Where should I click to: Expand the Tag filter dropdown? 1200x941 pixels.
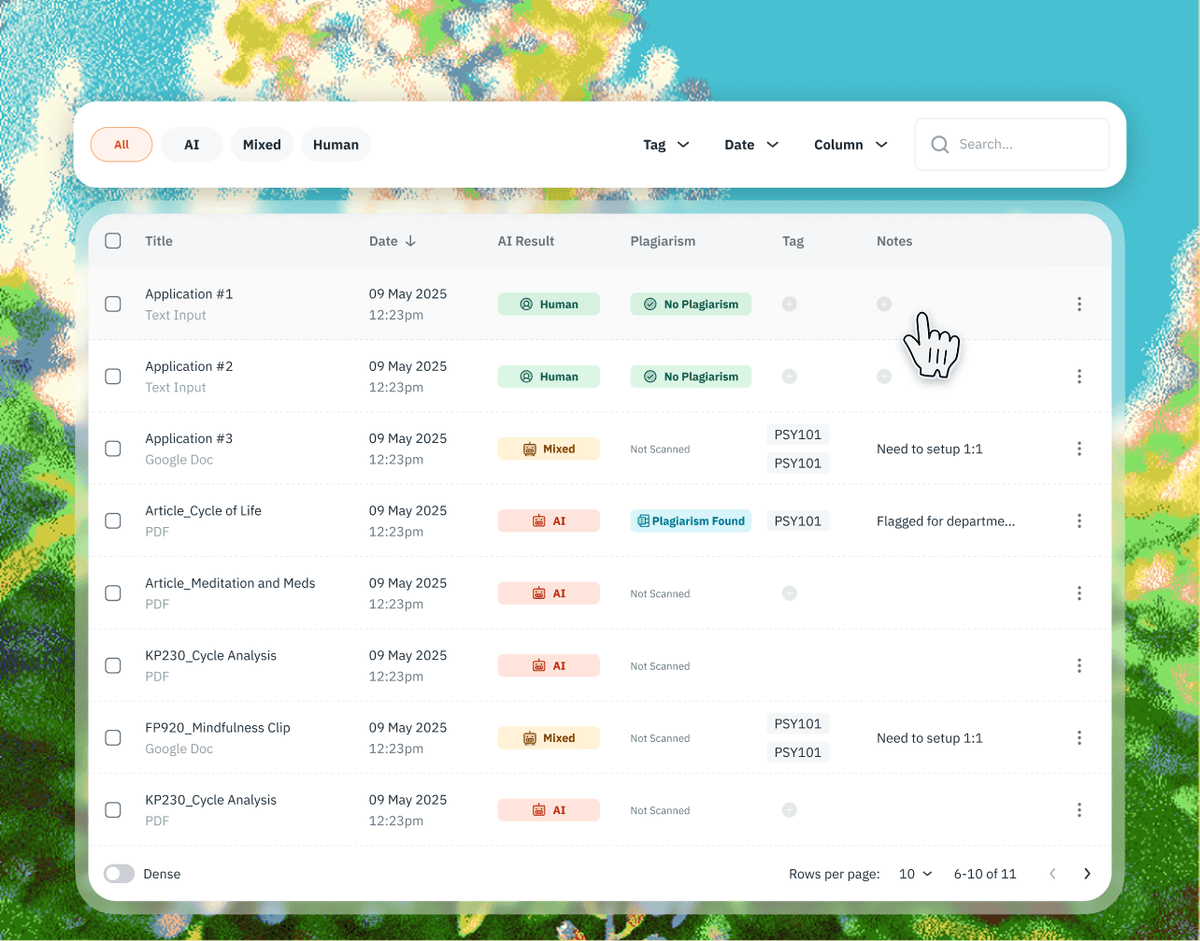pos(666,145)
